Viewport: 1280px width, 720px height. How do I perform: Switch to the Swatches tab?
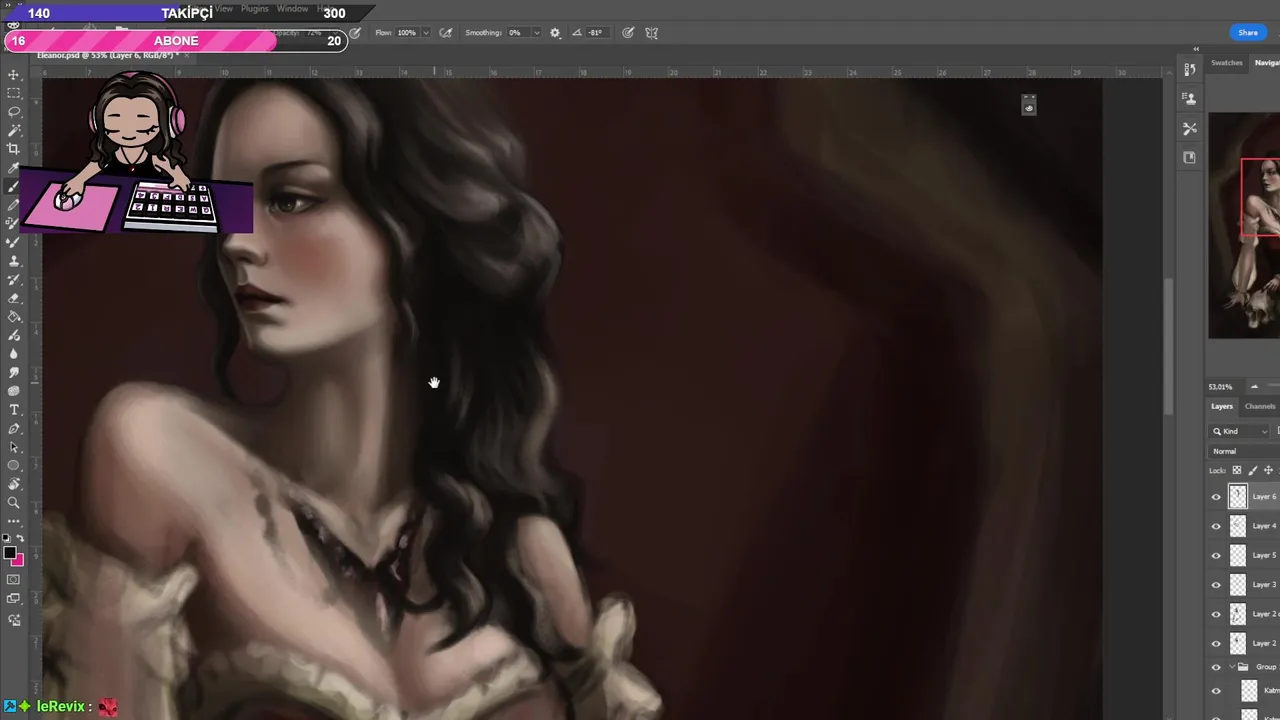(x=1227, y=63)
